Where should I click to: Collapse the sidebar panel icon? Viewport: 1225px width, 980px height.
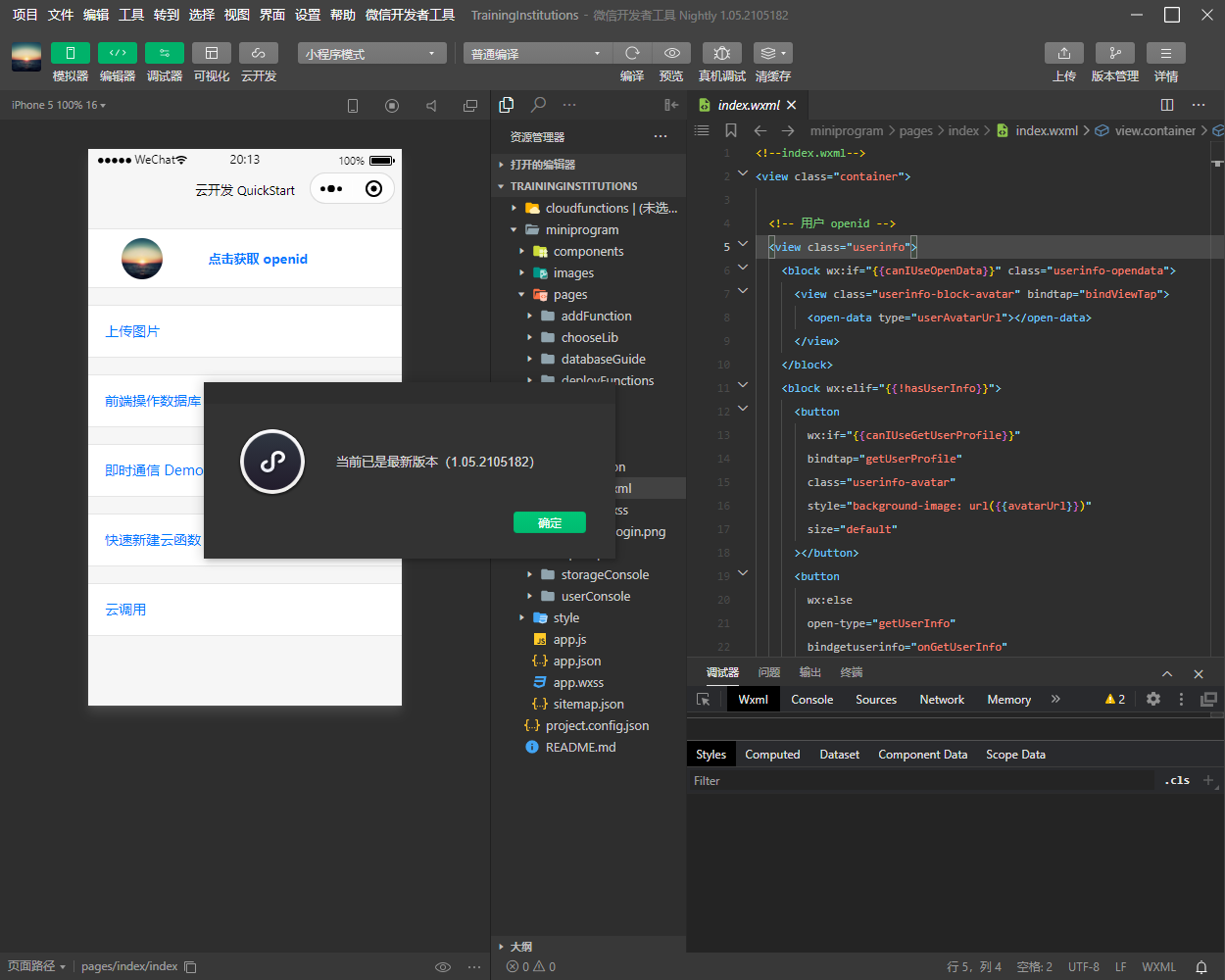pos(671,105)
